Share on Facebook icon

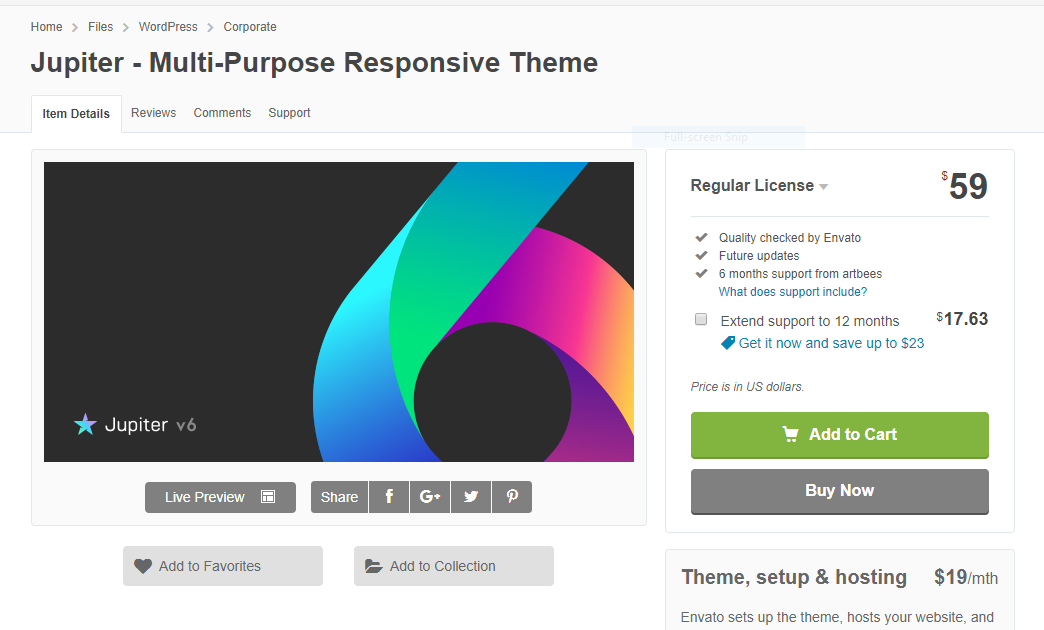tap(389, 497)
